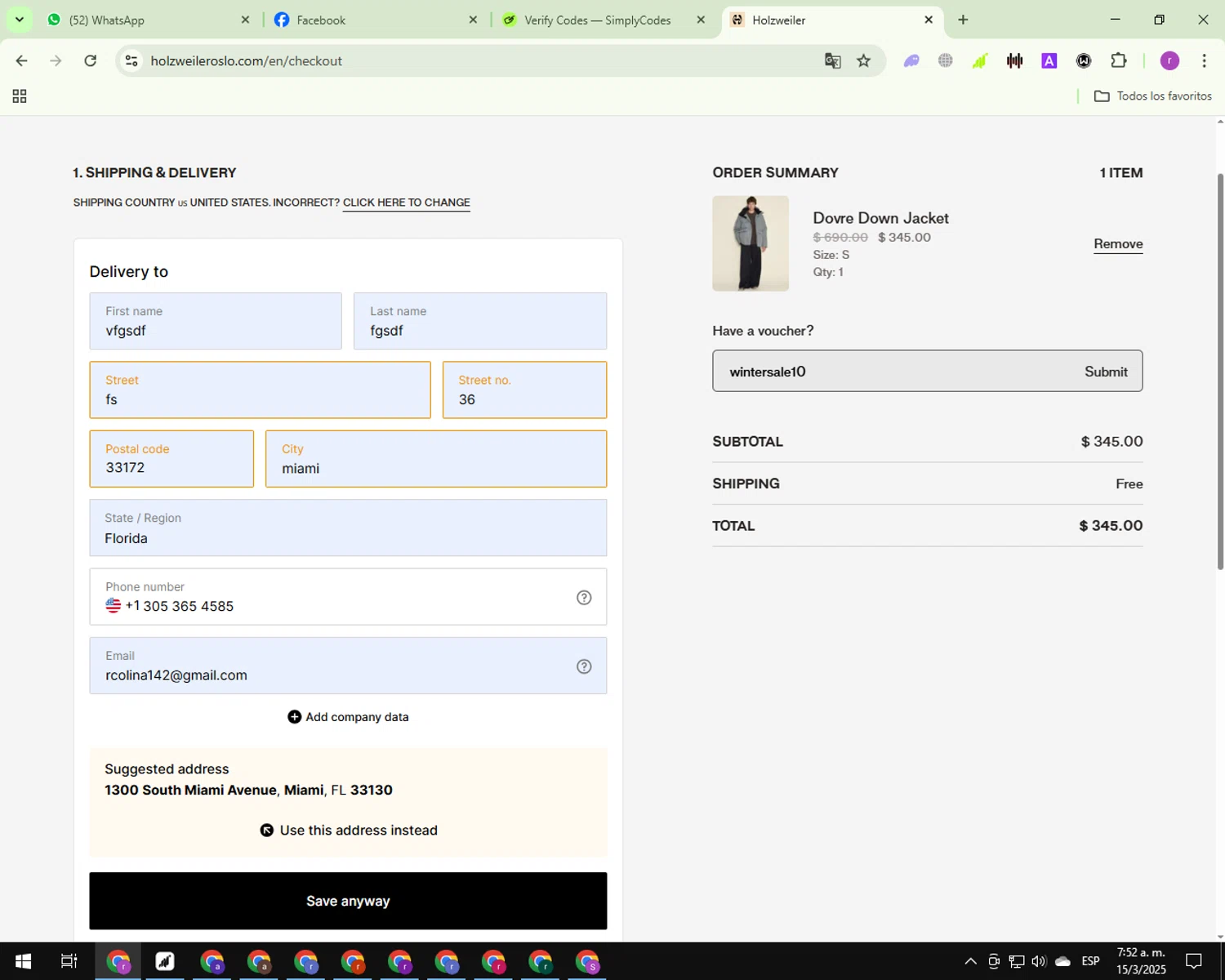This screenshot has width=1225, height=980.
Task: Open the State / Region field
Action: click(348, 528)
